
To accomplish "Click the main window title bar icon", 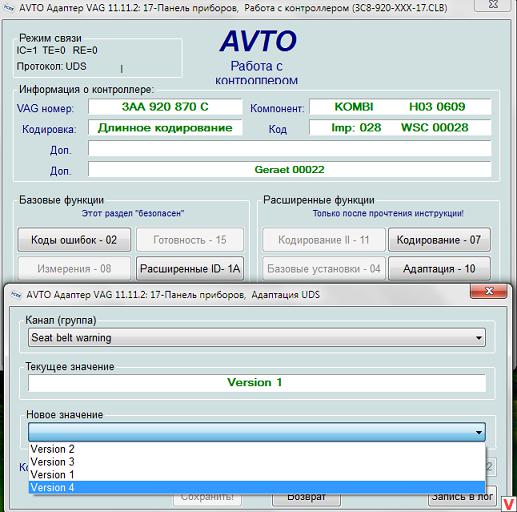I will 9,8.
